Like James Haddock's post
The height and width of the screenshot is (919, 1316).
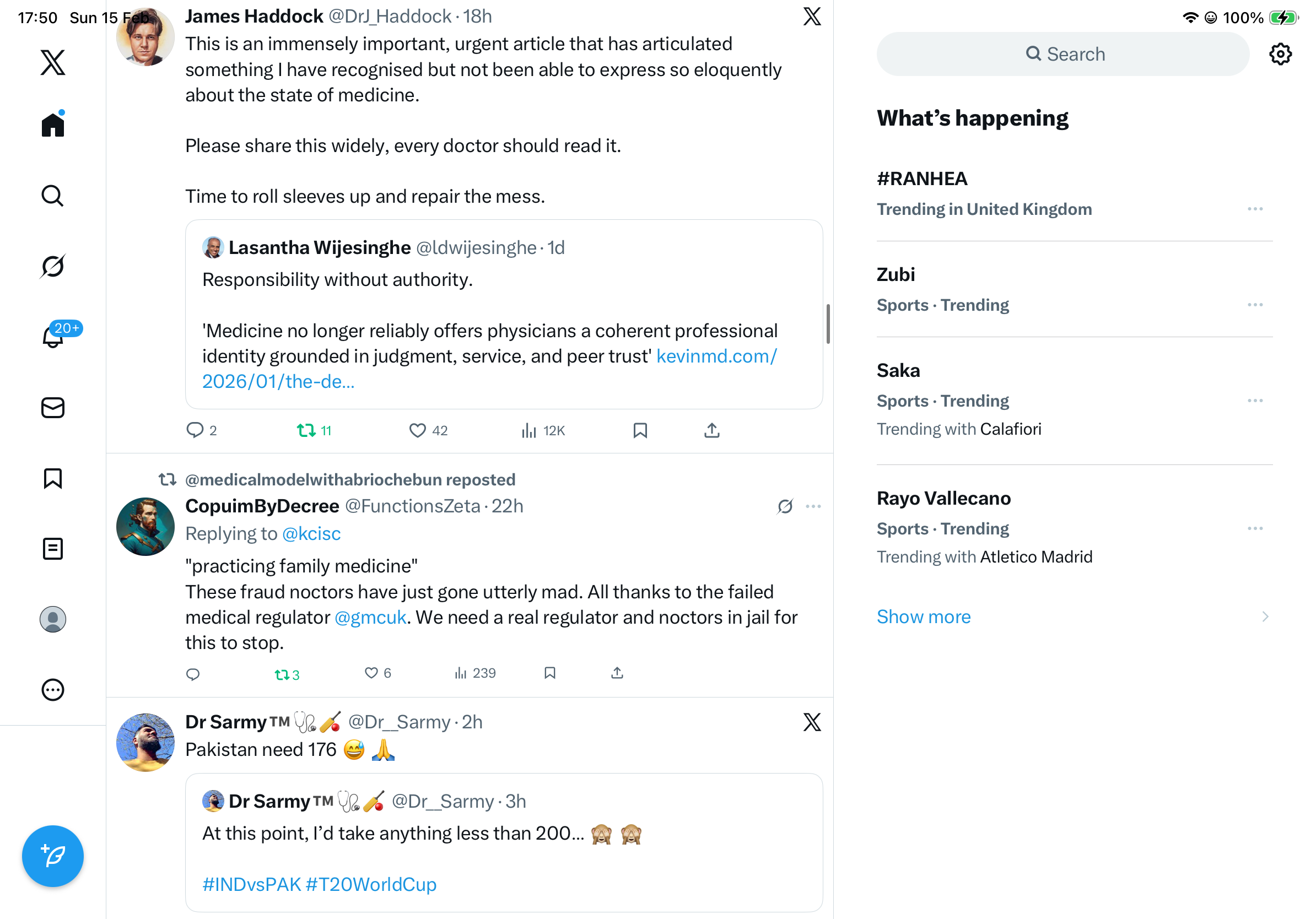click(418, 430)
